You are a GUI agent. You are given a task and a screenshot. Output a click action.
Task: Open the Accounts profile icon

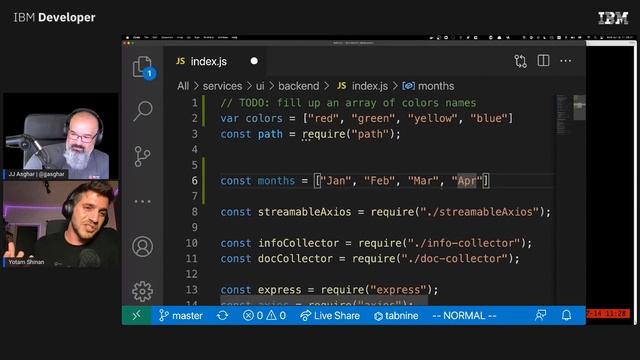pos(142,246)
